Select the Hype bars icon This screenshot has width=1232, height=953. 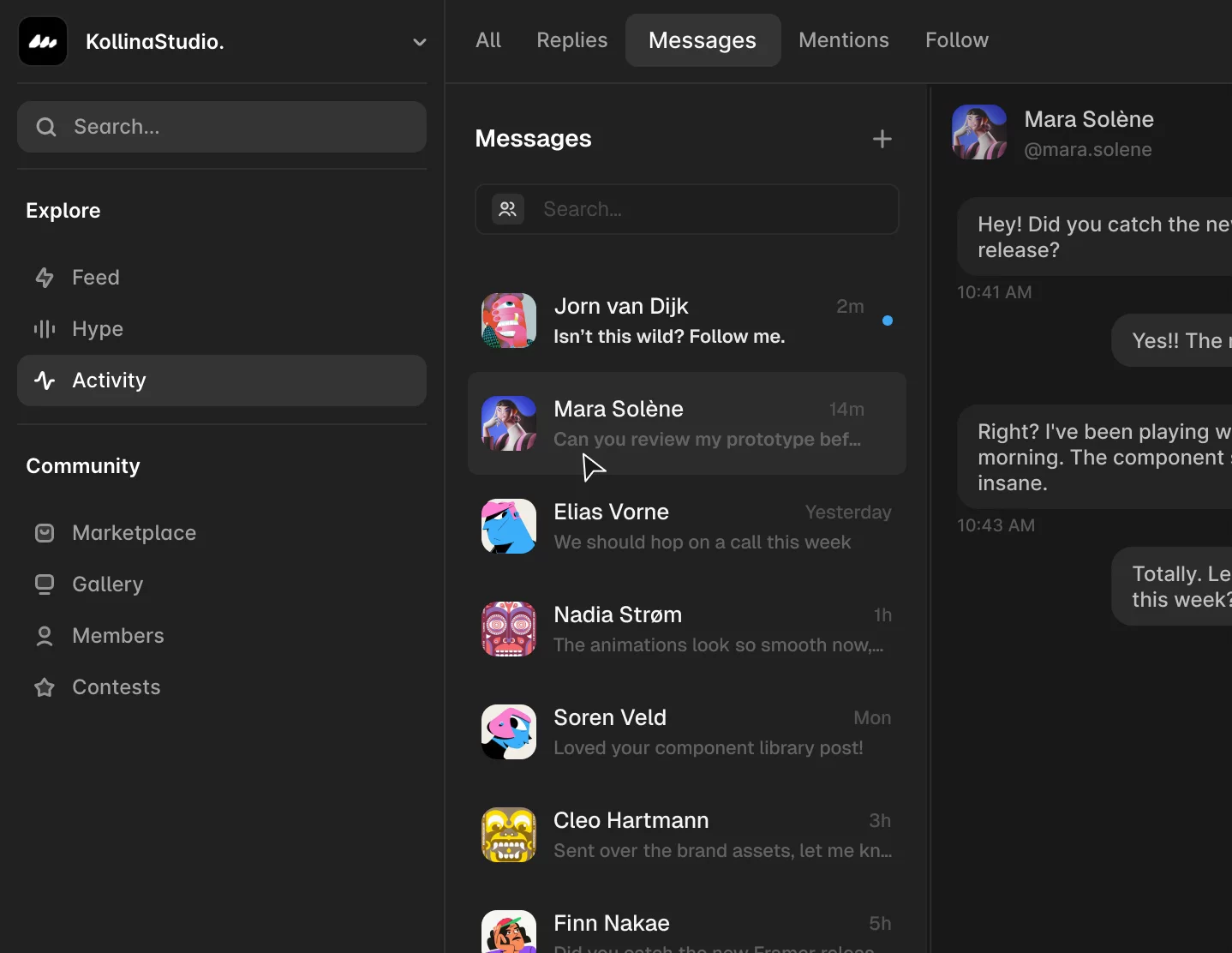click(45, 329)
